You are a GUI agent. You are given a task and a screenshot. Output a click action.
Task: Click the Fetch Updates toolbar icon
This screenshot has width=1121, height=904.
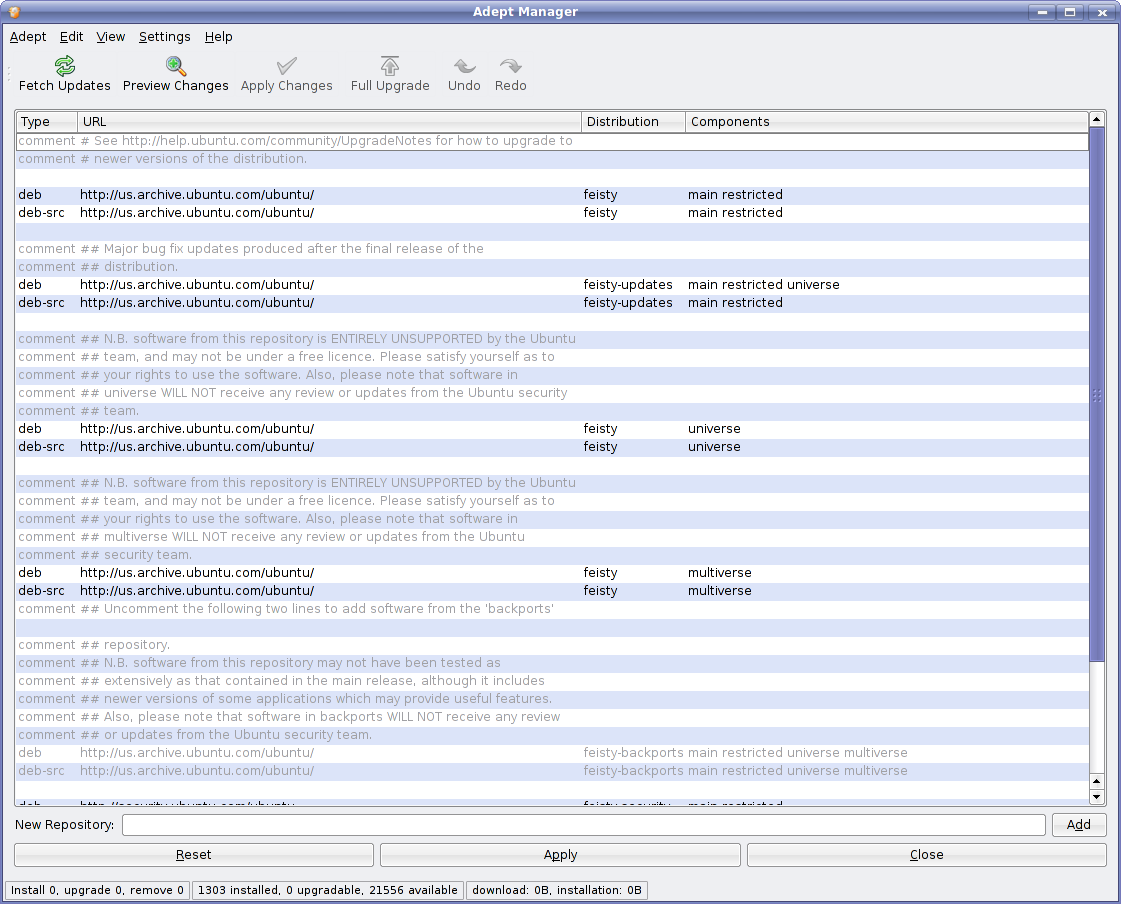pyautogui.click(x=65, y=67)
